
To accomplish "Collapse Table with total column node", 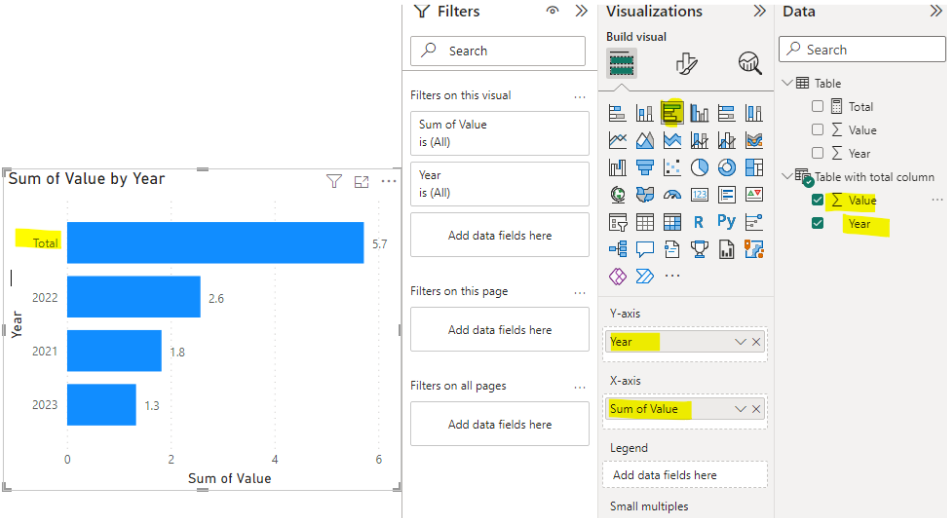I will pos(787,176).
